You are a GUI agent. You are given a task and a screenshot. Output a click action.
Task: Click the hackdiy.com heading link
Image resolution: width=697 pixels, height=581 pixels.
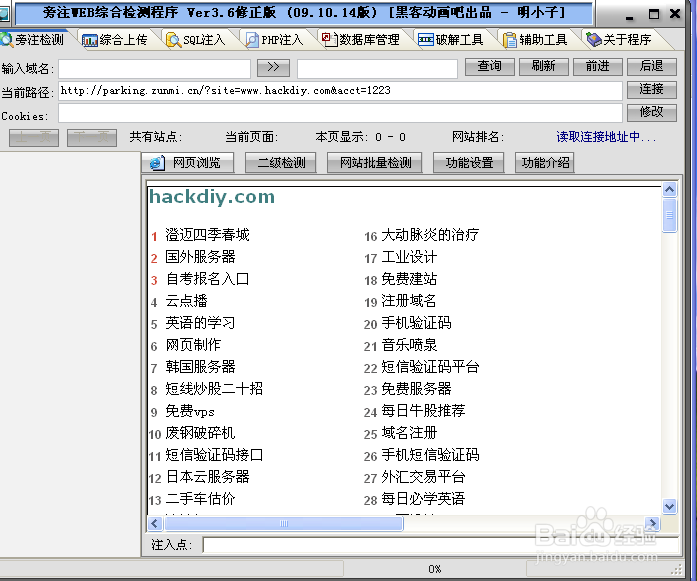pyautogui.click(x=212, y=197)
